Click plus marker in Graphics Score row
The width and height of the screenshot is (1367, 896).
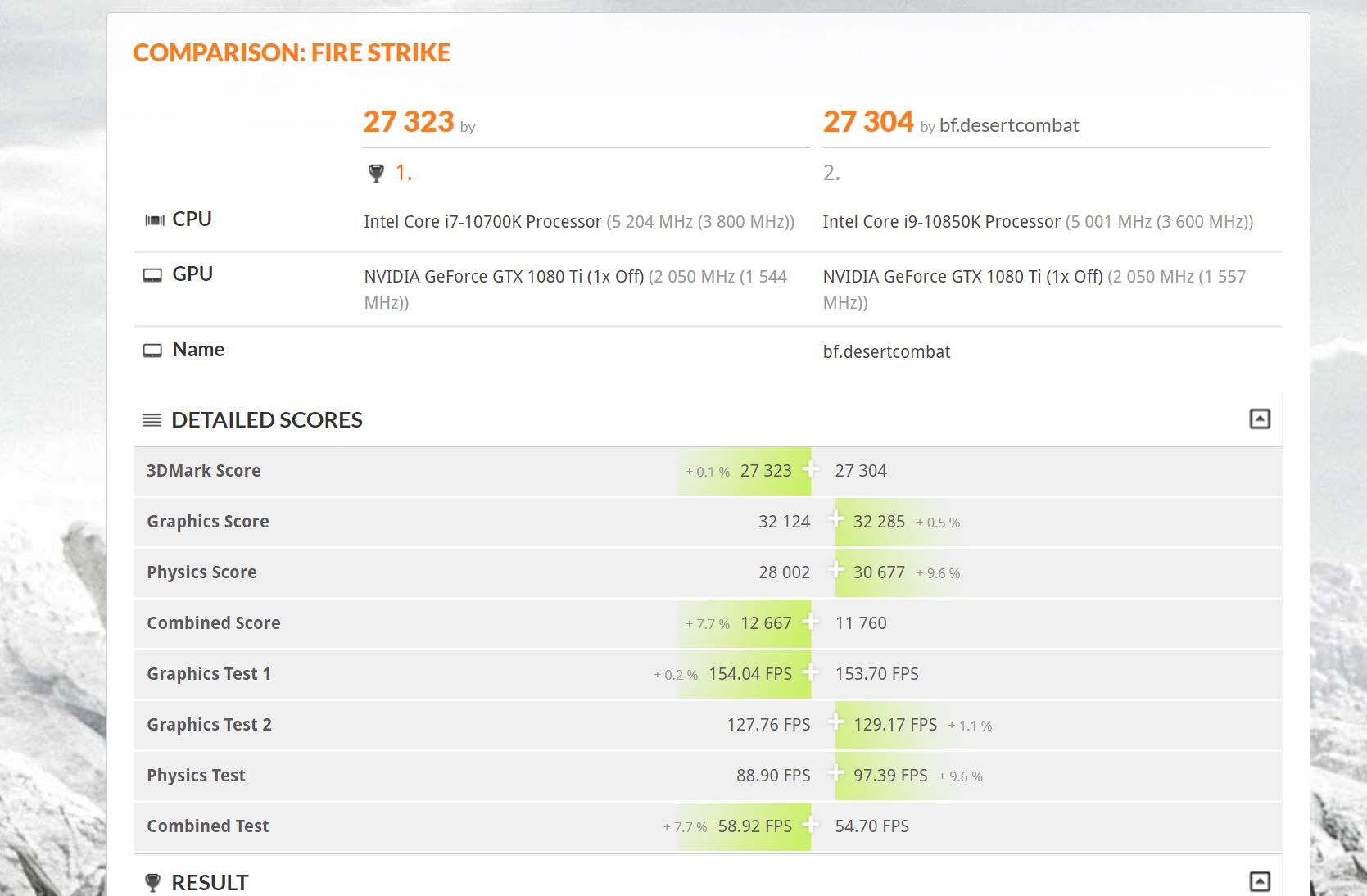(835, 518)
